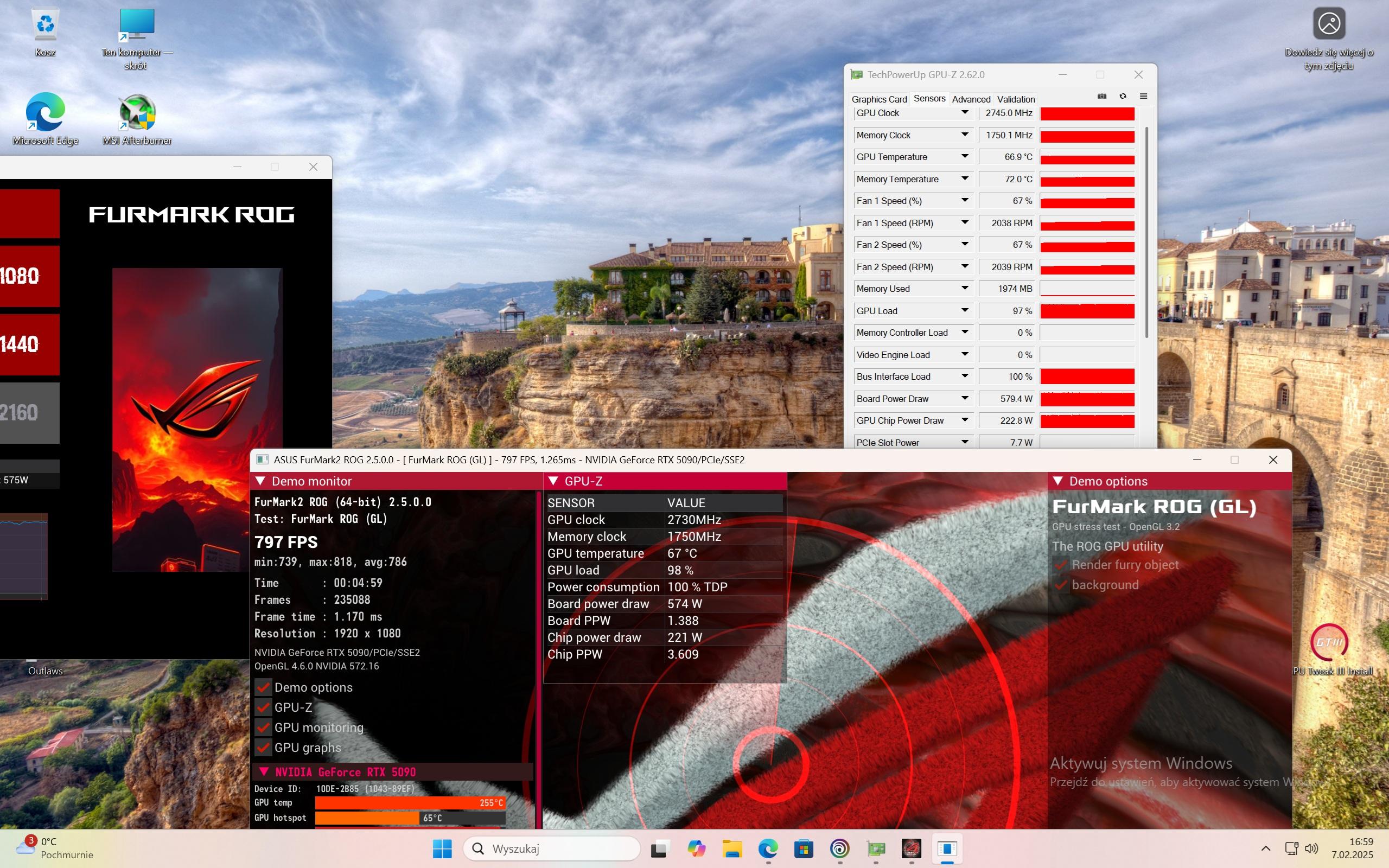Uncheck the GPU-Z checkbox in Demo monitor
The height and width of the screenshot is (868, 1389).
(264, 707)
